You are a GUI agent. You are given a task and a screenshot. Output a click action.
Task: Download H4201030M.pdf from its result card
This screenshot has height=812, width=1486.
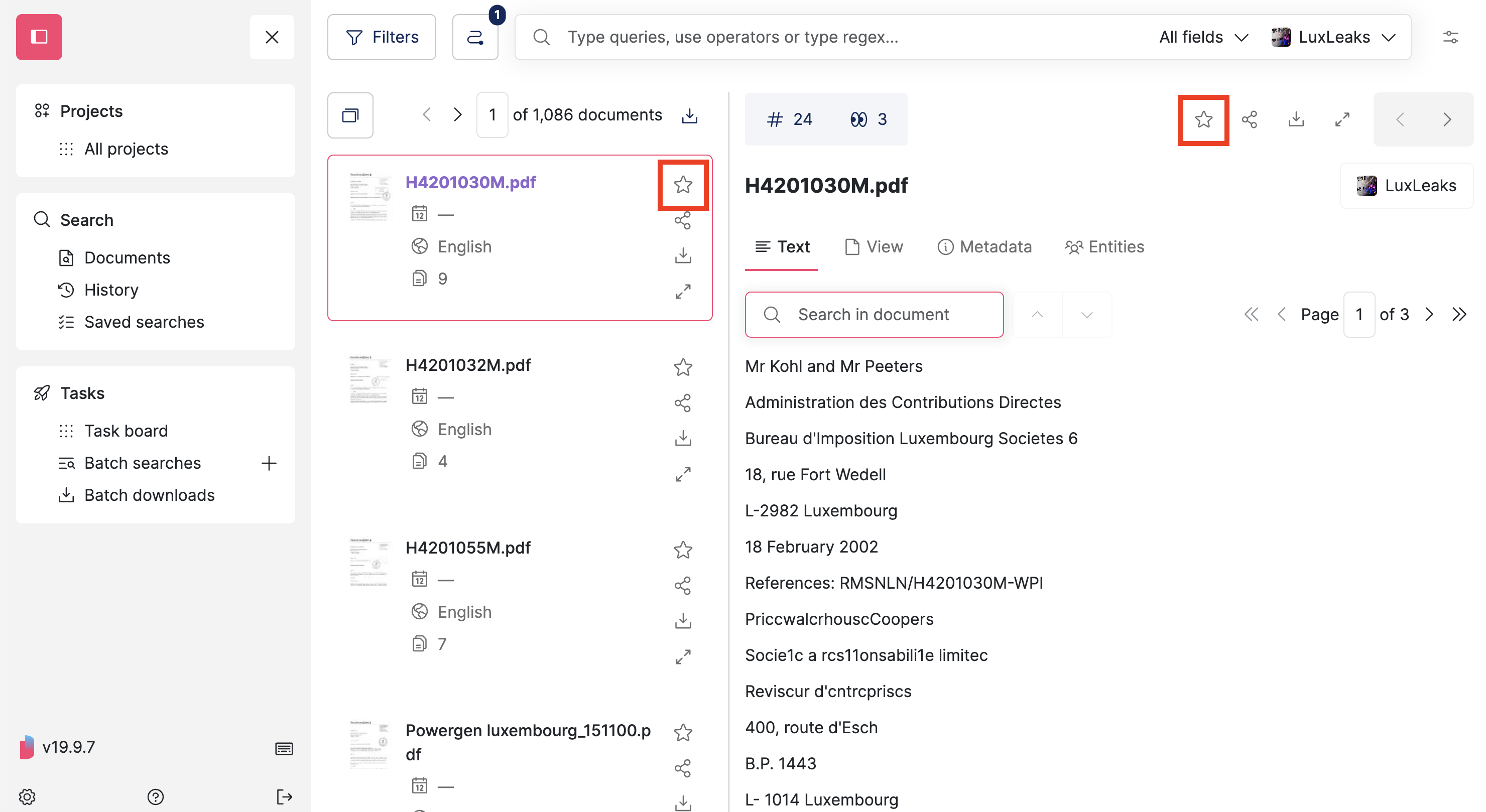click(x=682, y=255)
